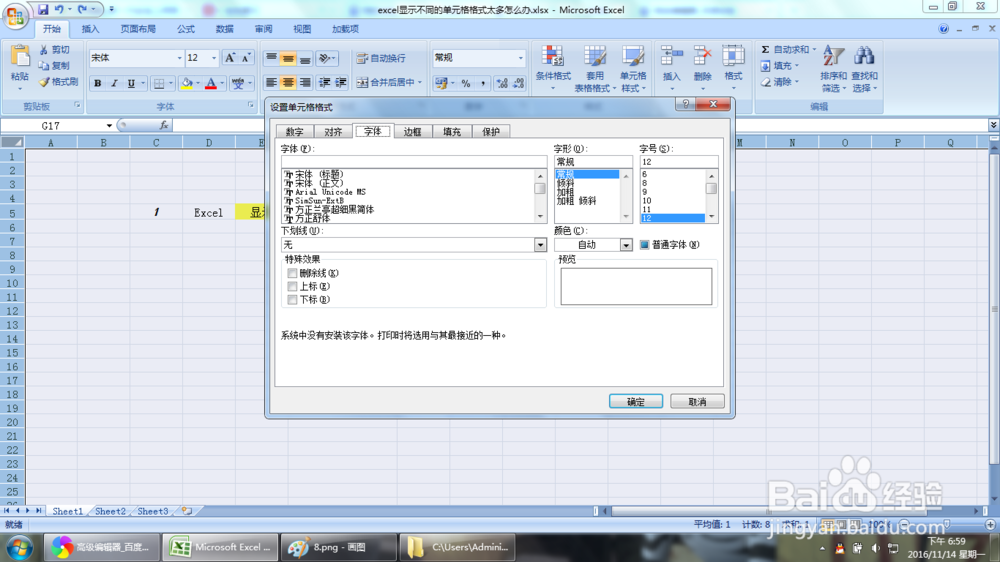Open the Insert ribbon tab
This screenshot has height=562, width=1000.
tap(91, 29)
